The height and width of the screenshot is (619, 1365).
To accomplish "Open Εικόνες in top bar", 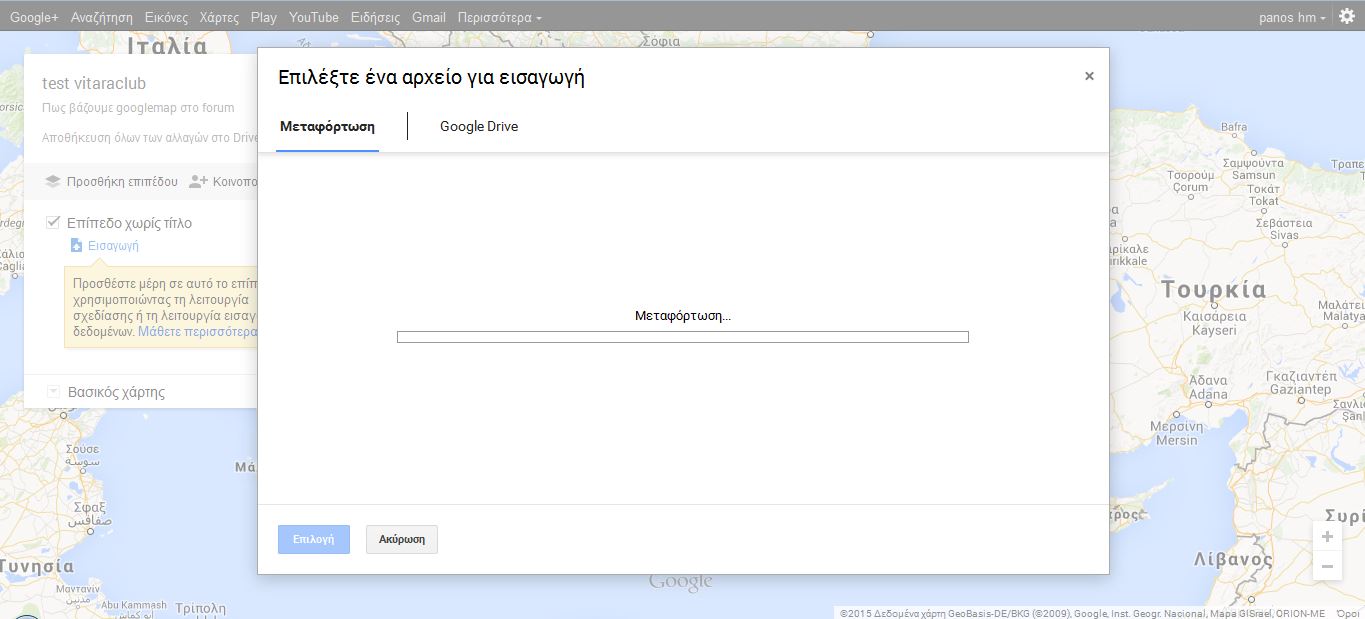I will pyautogui.click(x=166, y=18).
